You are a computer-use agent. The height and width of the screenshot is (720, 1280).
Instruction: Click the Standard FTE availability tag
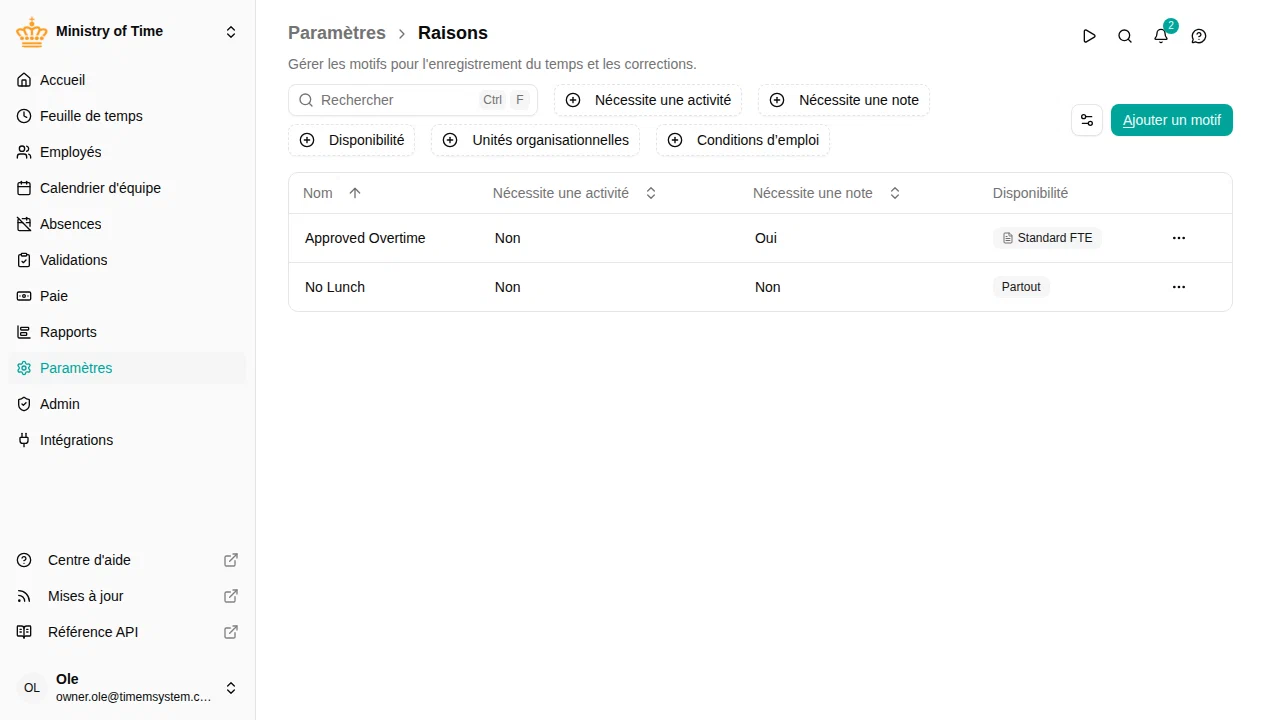tap(1047, 238)
